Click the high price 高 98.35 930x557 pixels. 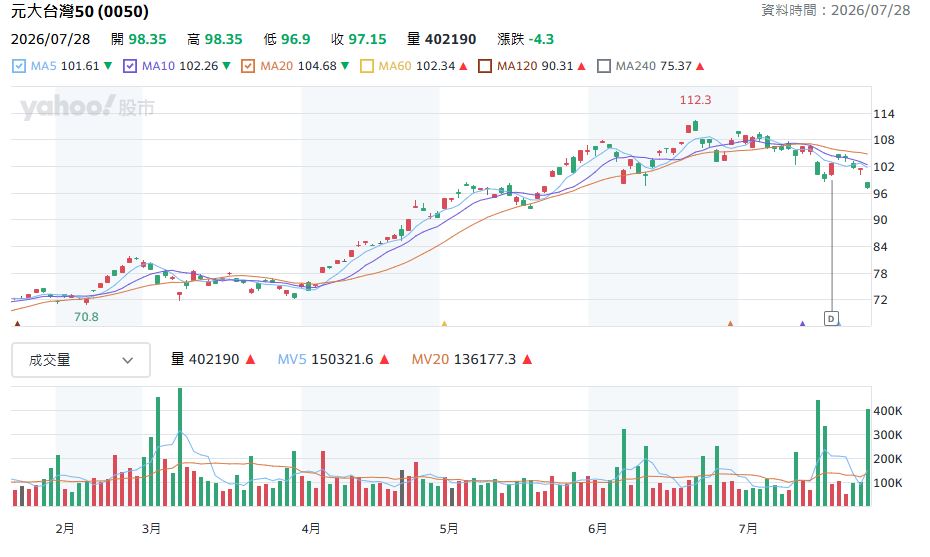pos(215,40)
